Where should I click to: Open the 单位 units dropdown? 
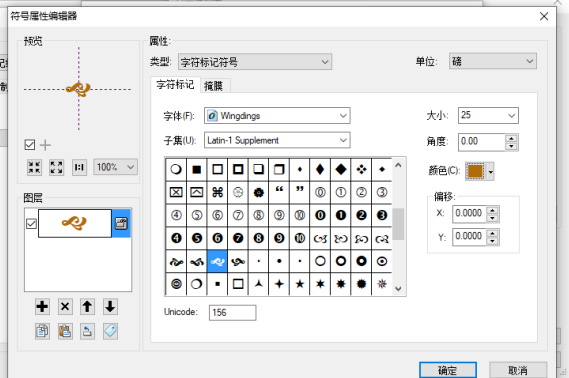coord(493,61)
